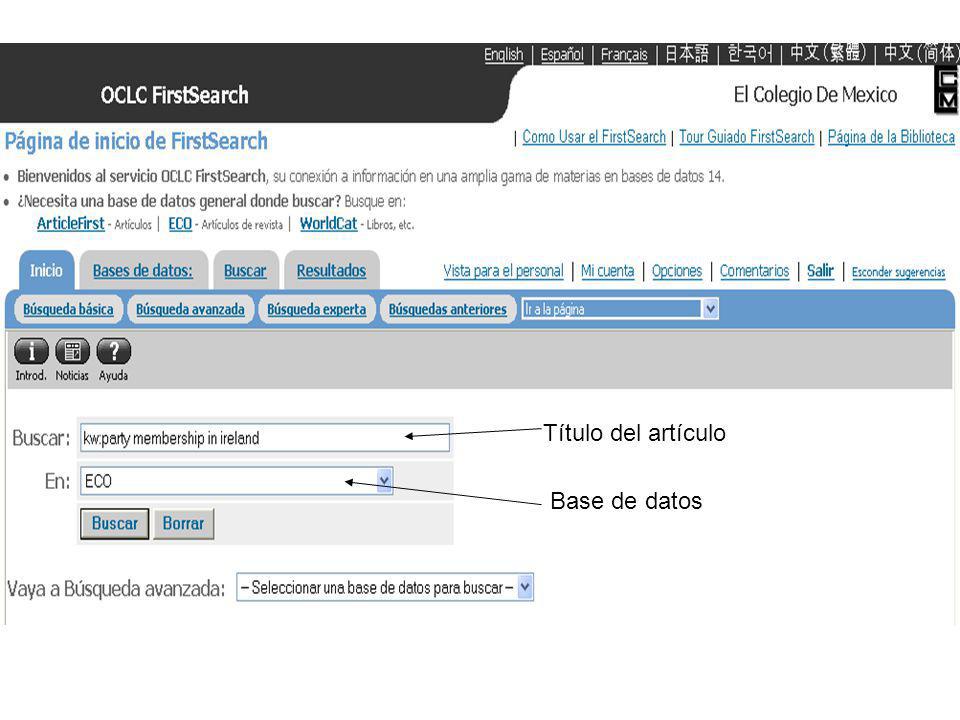Open the Introd. information icon
960x720 pixels.
point(31,351)
